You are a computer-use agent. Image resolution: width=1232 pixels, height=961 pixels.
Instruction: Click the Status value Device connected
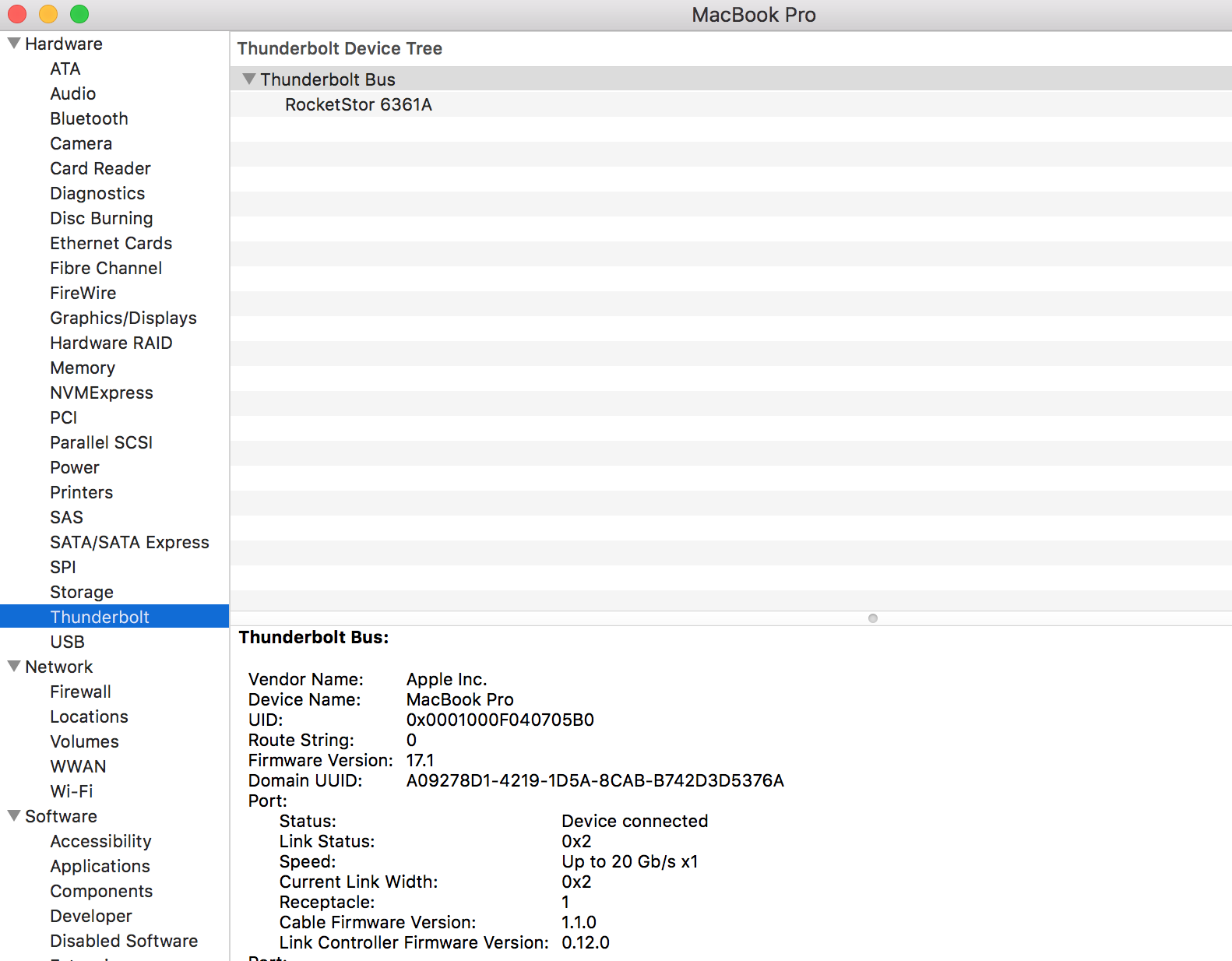pos(635,821)
